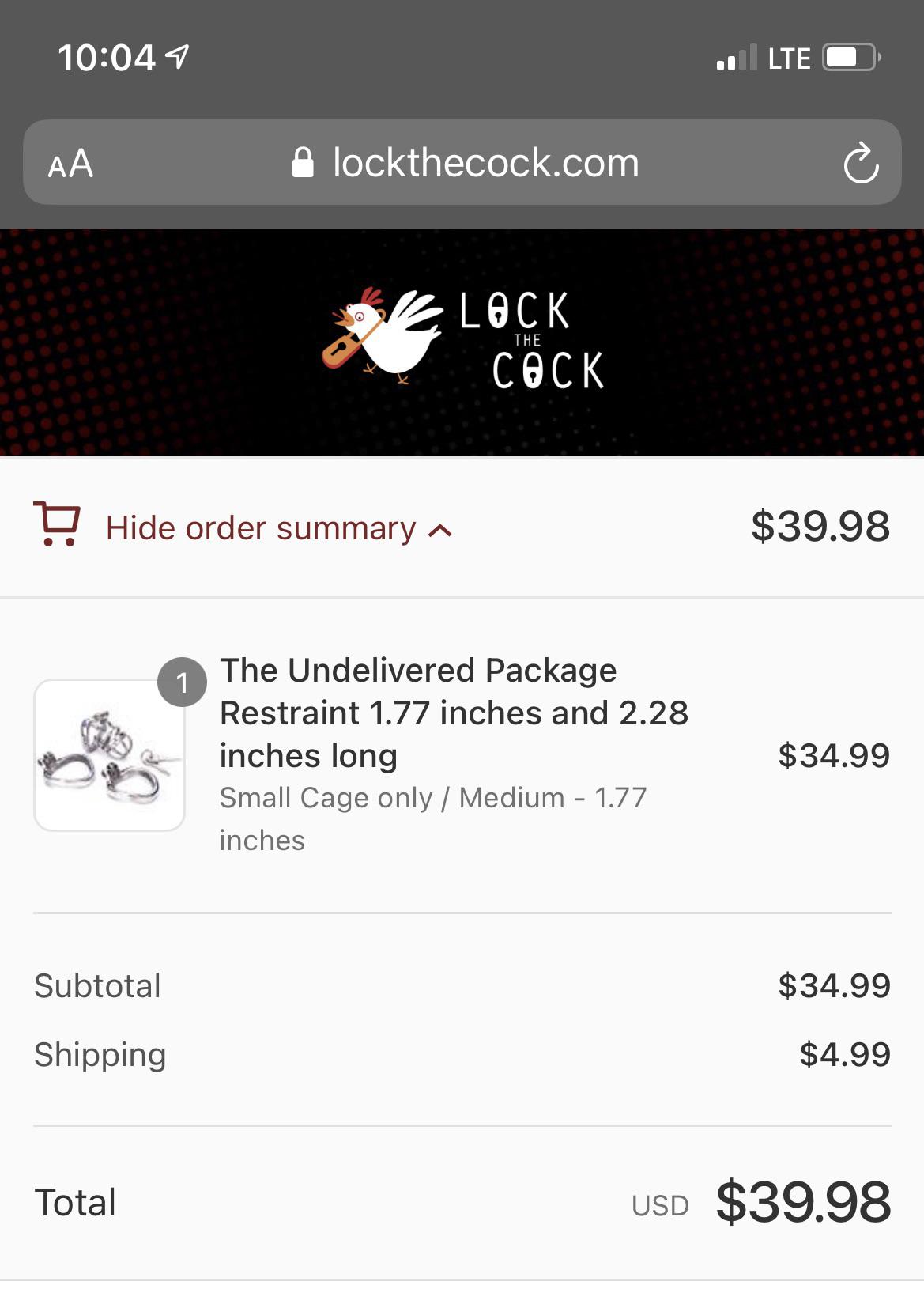924x1289 pixels.
Task: Click the quantity badge on the product image
Action: pos(182,682)
